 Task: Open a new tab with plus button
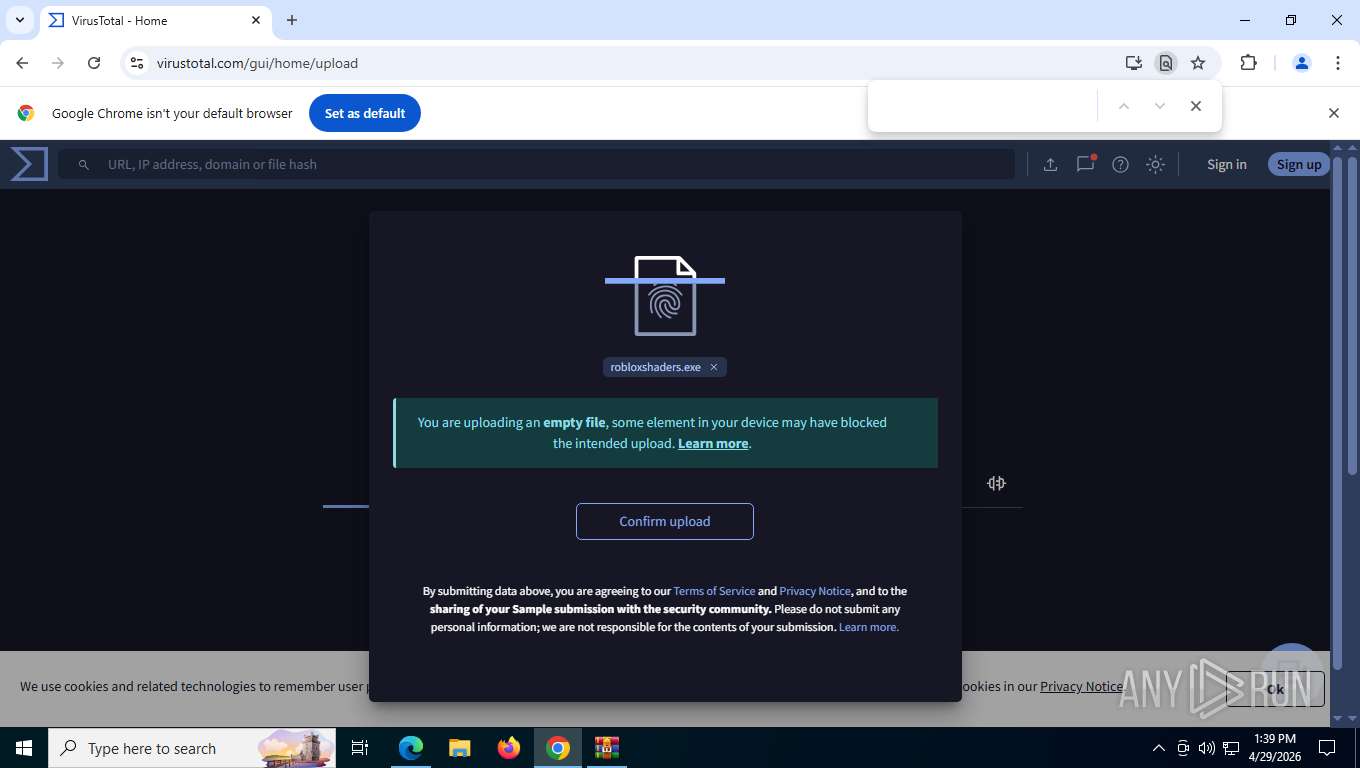coord(292,20)
